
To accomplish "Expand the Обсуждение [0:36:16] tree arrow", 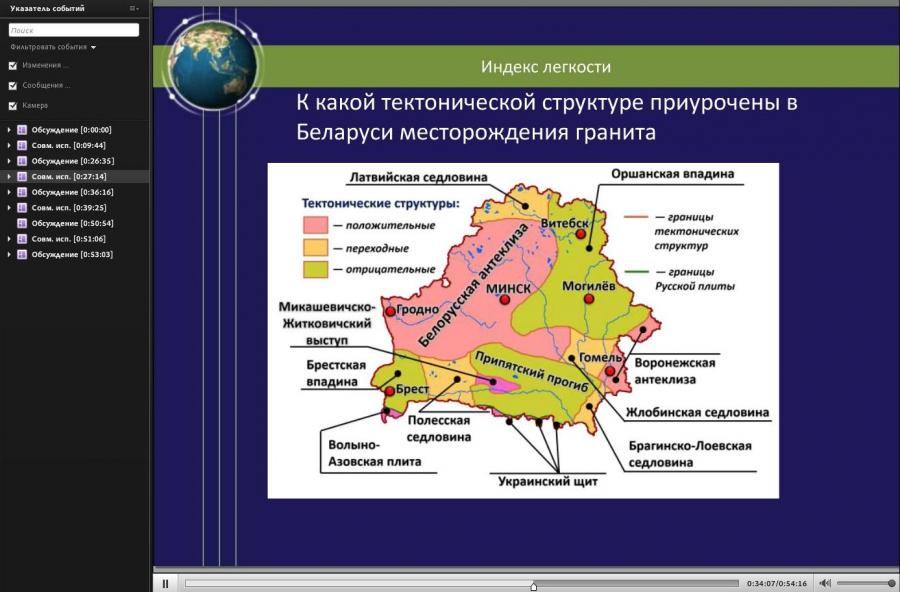I will tap(9, 192).
